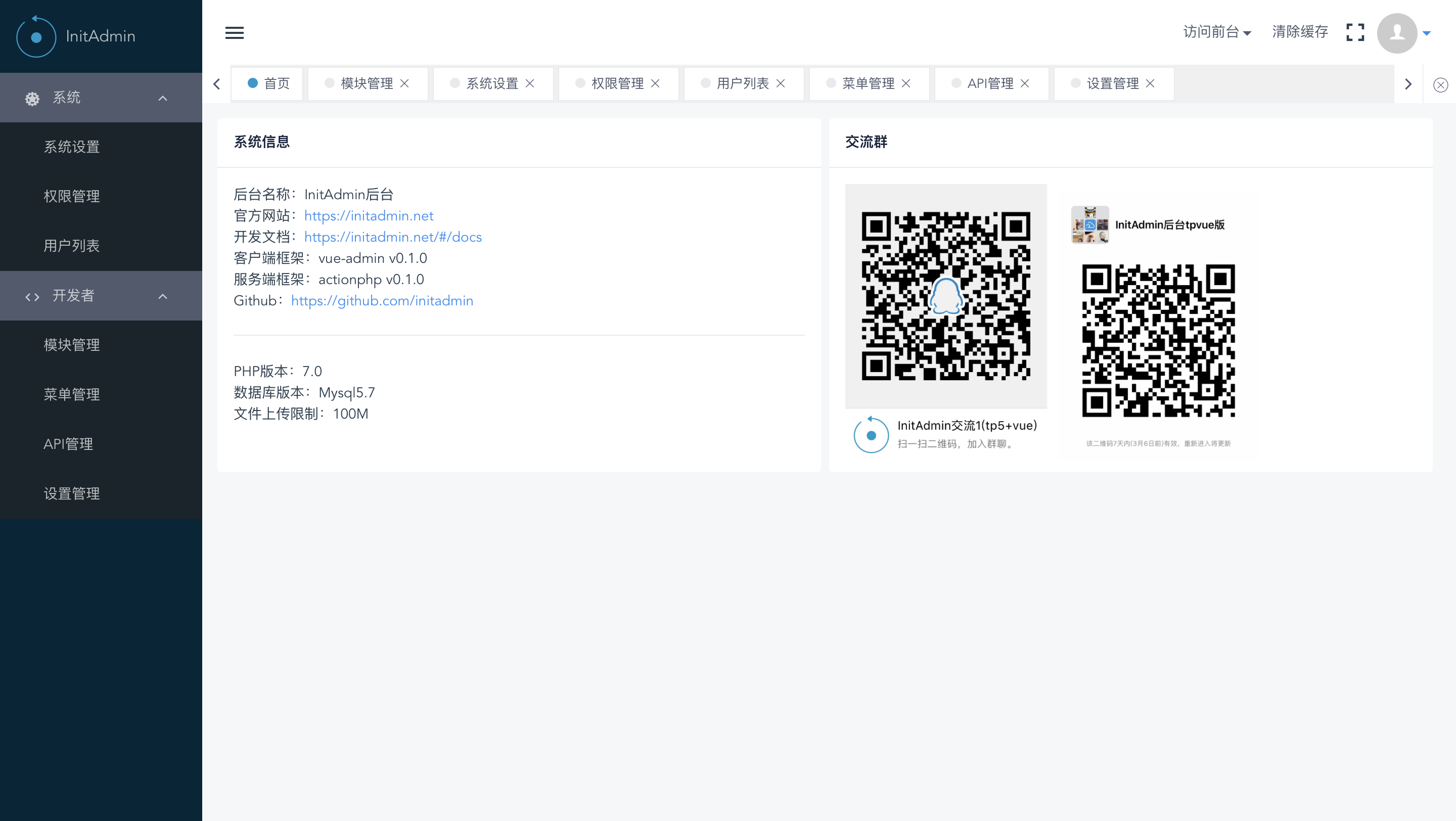Image resolution: width=1456 pixels, height=821 pixels.
Task: Click the vue-admin v0.1.0 text
Action: tap(373, 259)
